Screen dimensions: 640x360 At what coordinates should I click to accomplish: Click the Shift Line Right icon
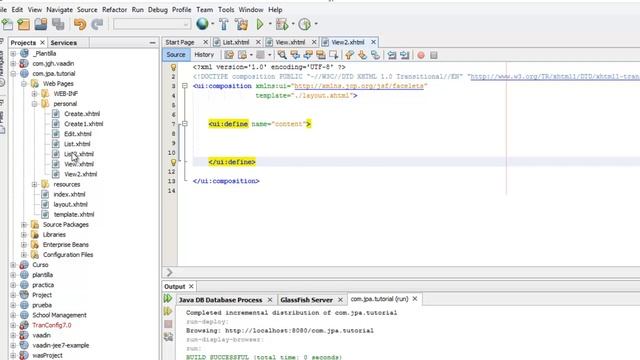tap(405, 55)
